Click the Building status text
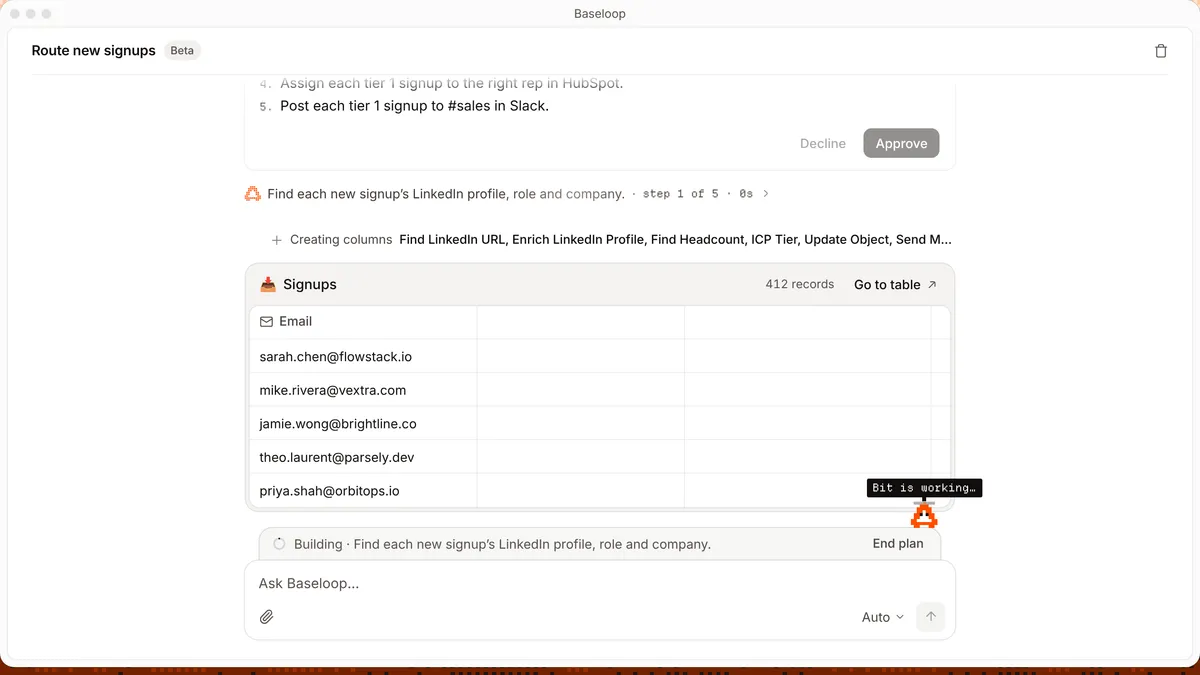This screenshot has height=675, width=1200. coord(502,544)
